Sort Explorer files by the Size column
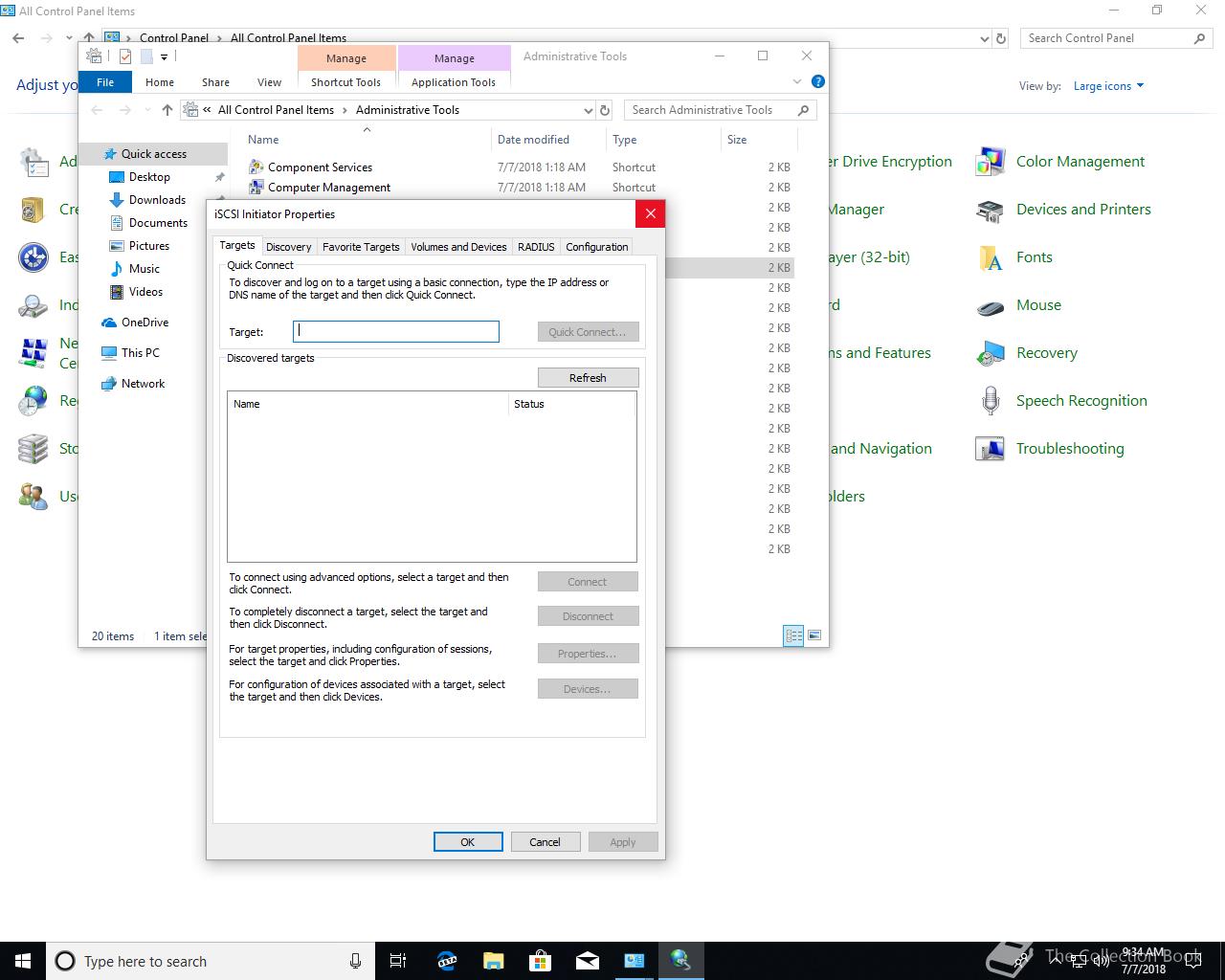 758,140
